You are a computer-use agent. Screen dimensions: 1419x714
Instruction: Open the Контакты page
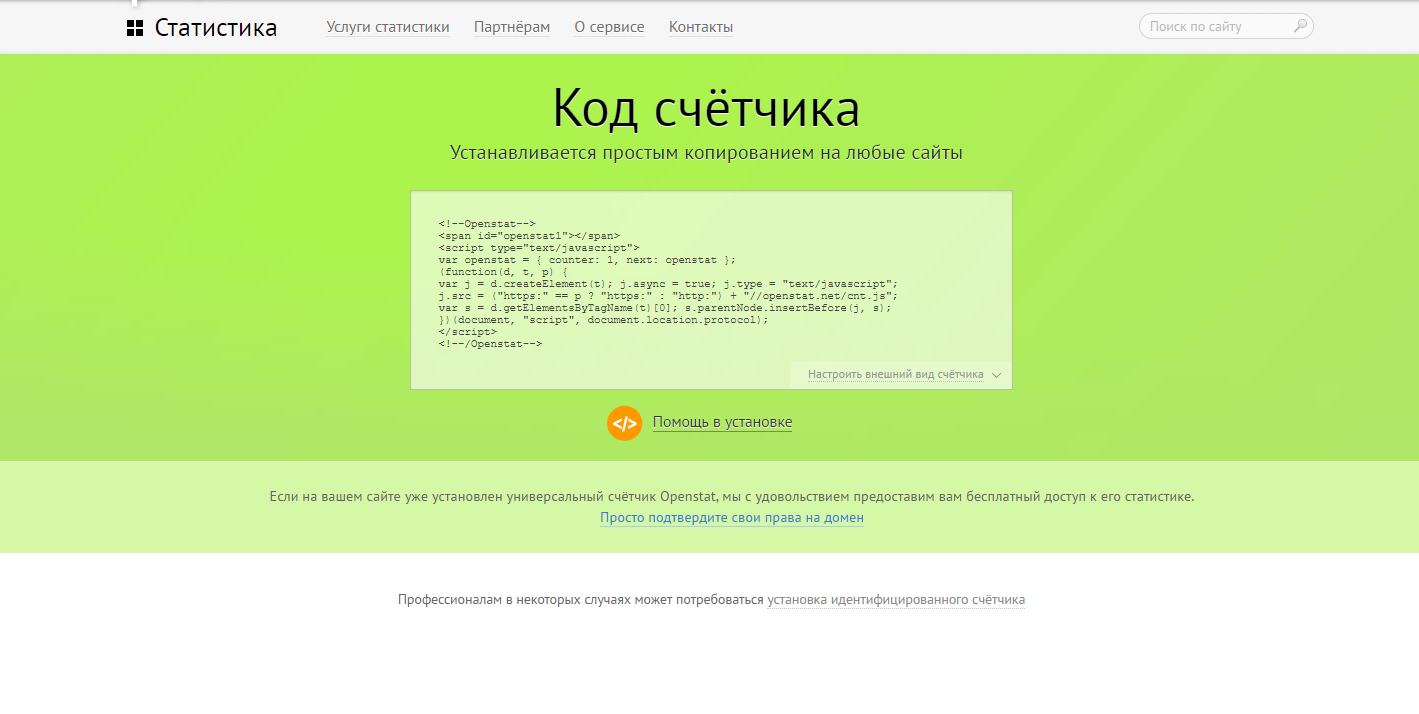point(700,27)
